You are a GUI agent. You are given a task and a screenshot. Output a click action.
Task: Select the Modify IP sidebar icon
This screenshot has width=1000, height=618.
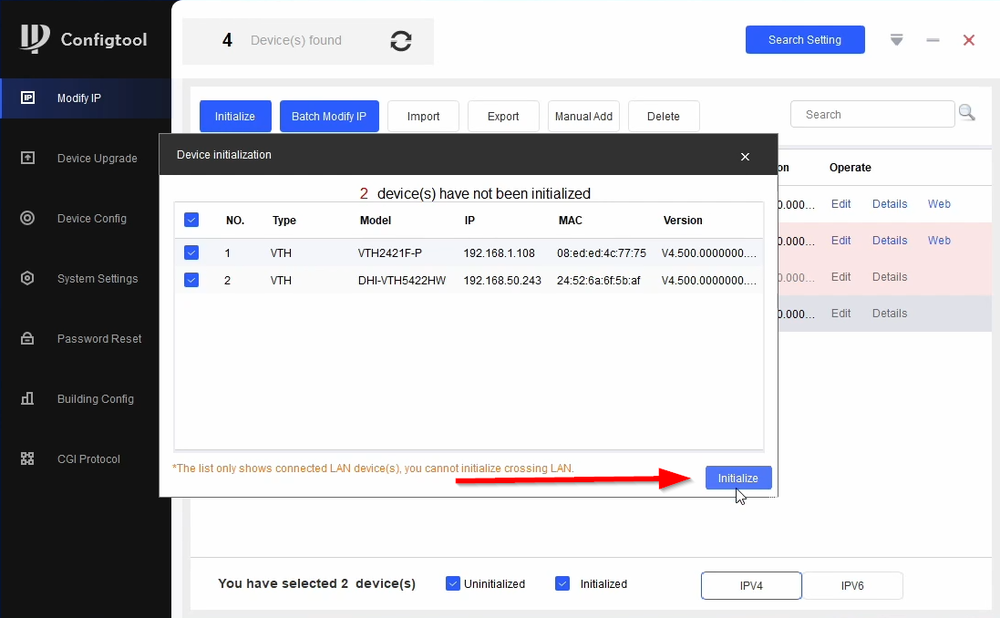[30, 98]
